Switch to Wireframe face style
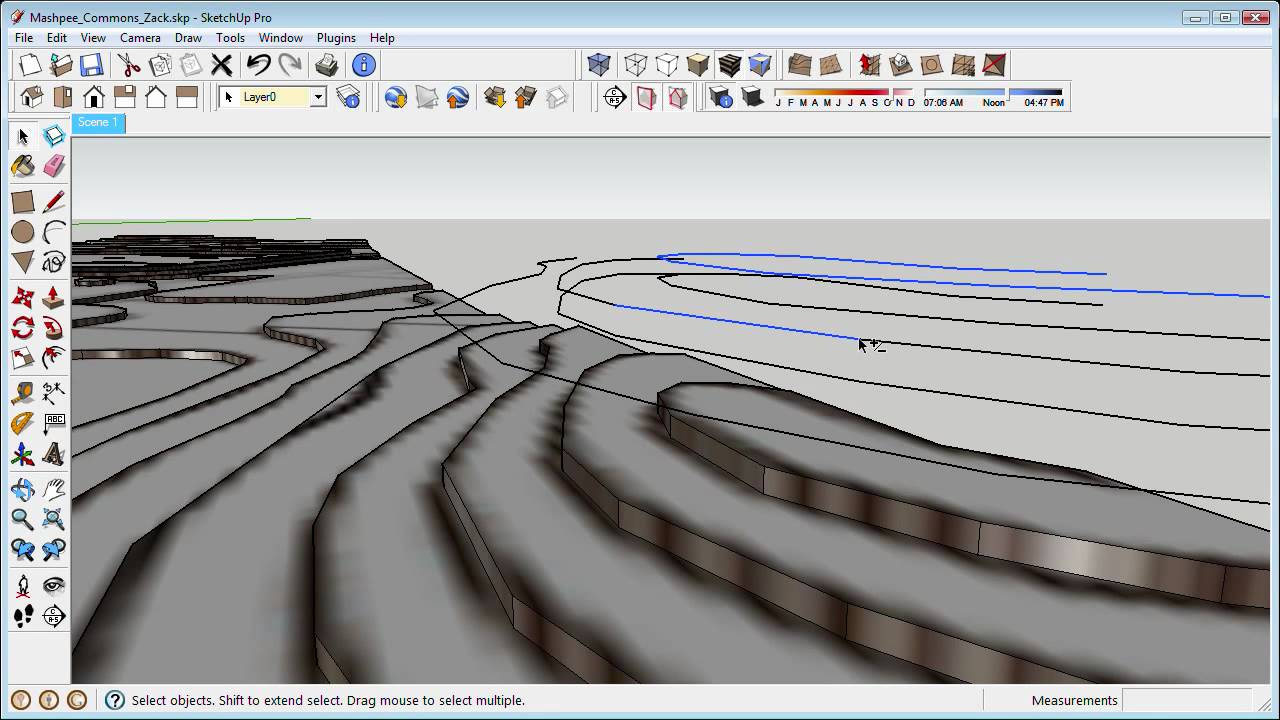The height and width of the screenshot is (720, 1280). pyautogui.click(x=636, y=65)
